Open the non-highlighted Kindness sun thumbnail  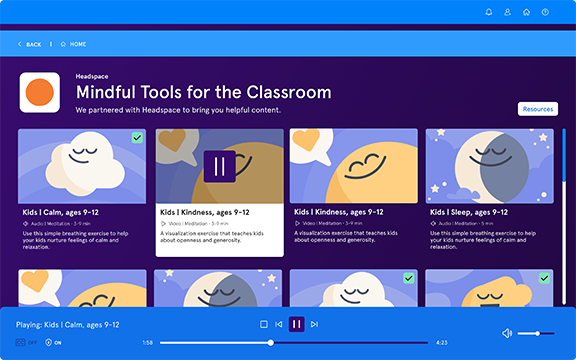pyautogui.click(x=353, y=166)
